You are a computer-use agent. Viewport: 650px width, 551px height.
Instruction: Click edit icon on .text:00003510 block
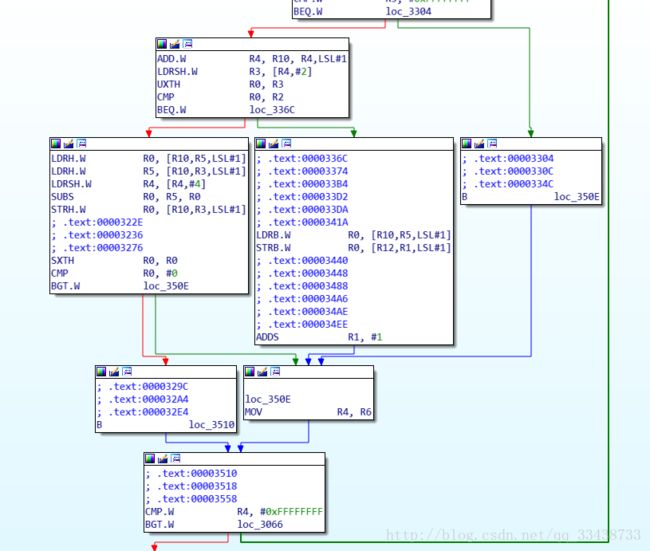[162, 459]
